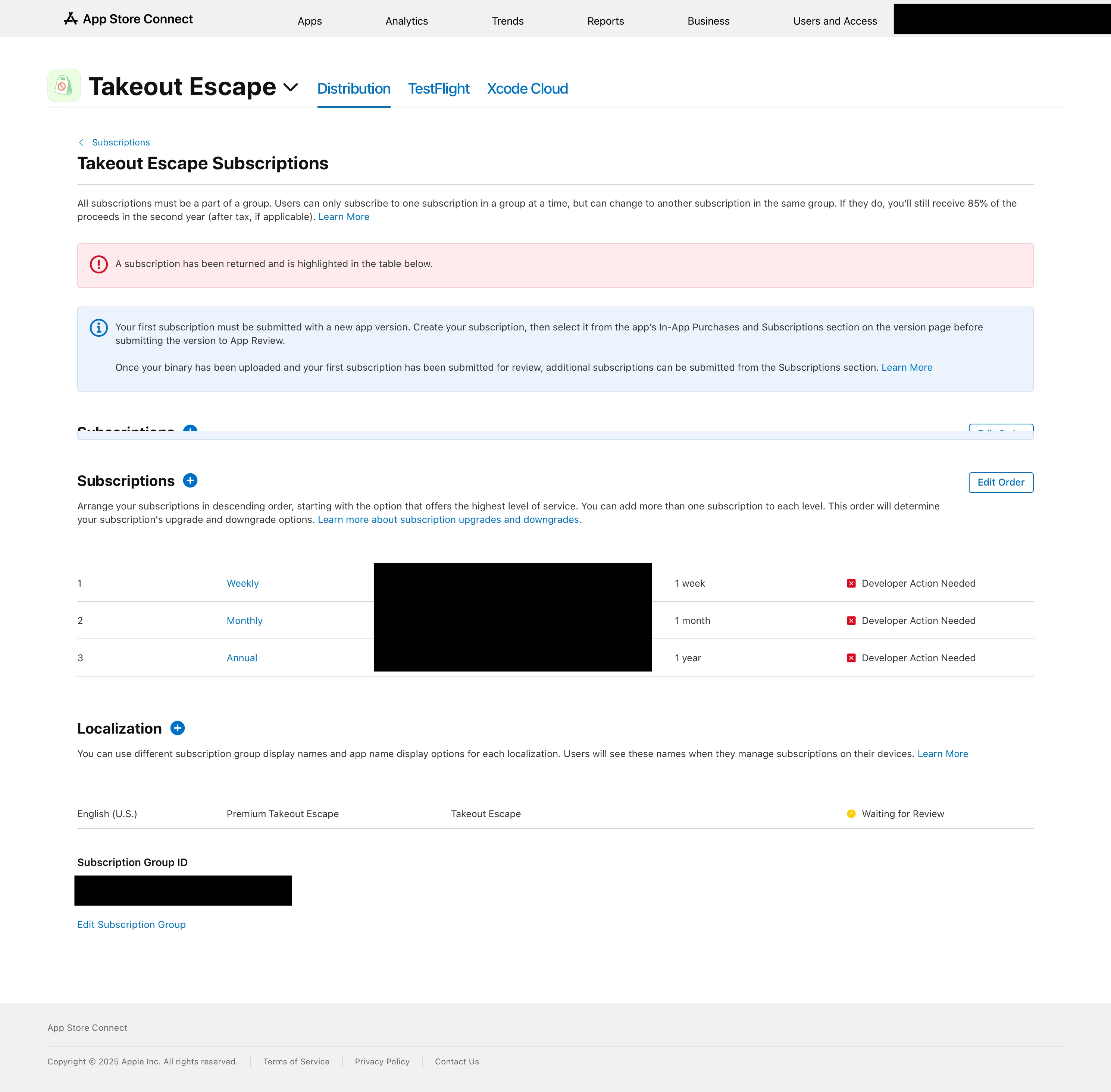
Task: Switch to the TestFlight tab
Action: coord(438,89)
